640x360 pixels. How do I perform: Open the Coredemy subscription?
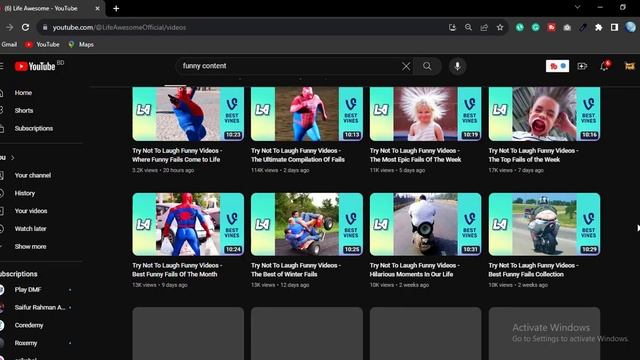pos(29,325)
